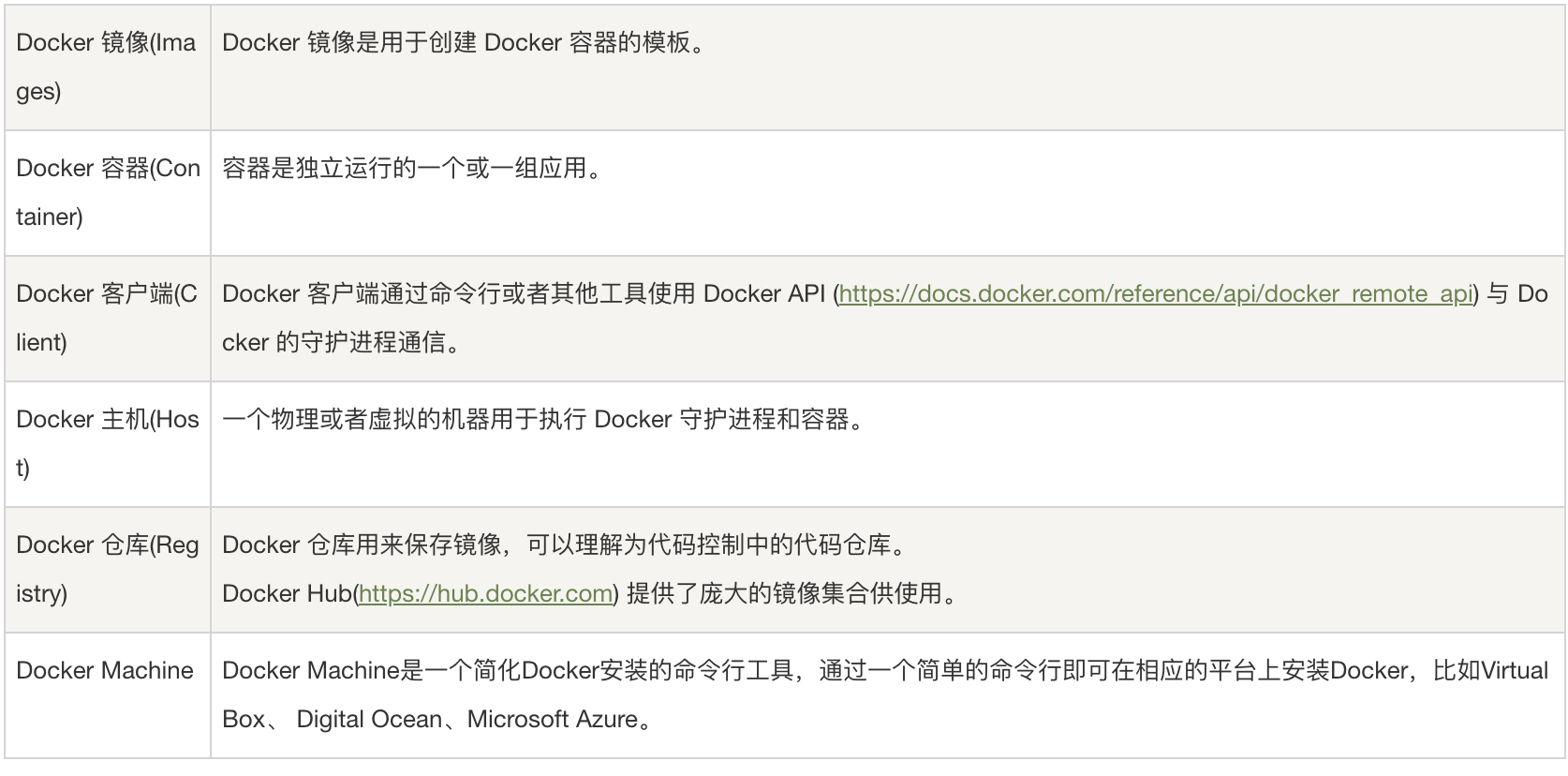Click text '一个物理或者虚拟的机器用于执行 Docker 守护进程和容器。'
1568x776 pixels.
[x=544, y=420]
